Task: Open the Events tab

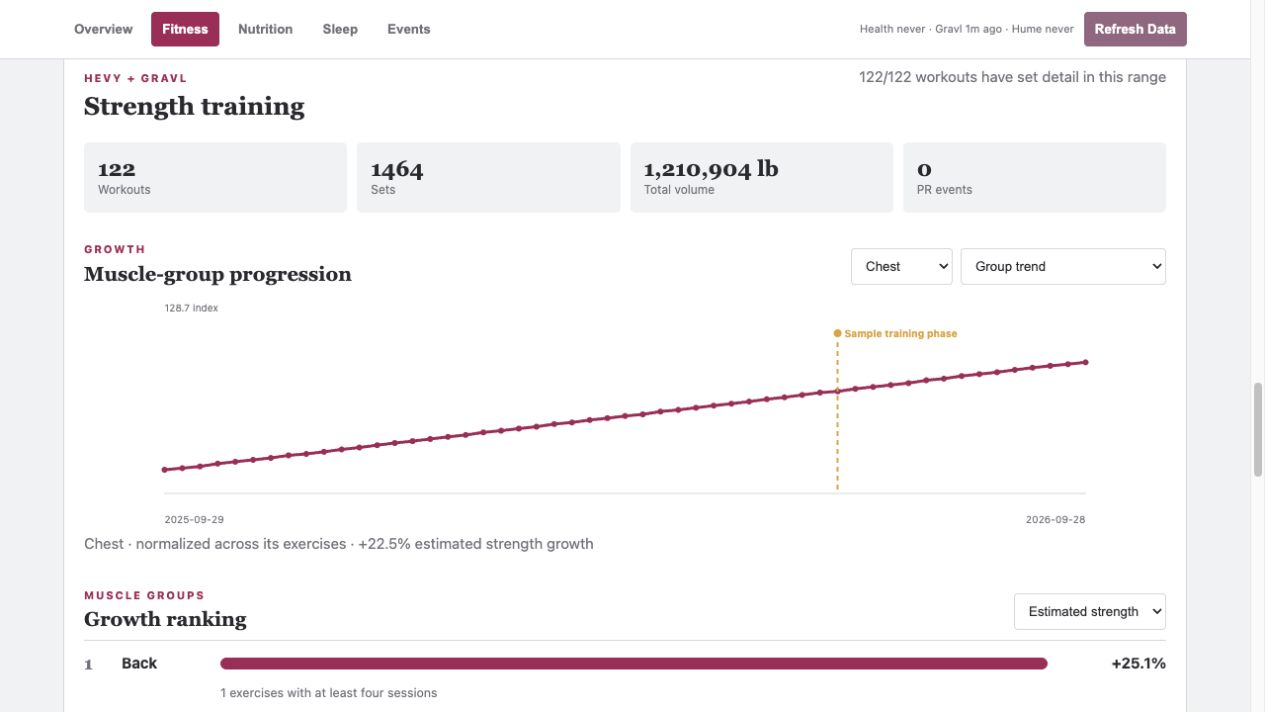Action: pyautogui.click(x=409, y=29)
